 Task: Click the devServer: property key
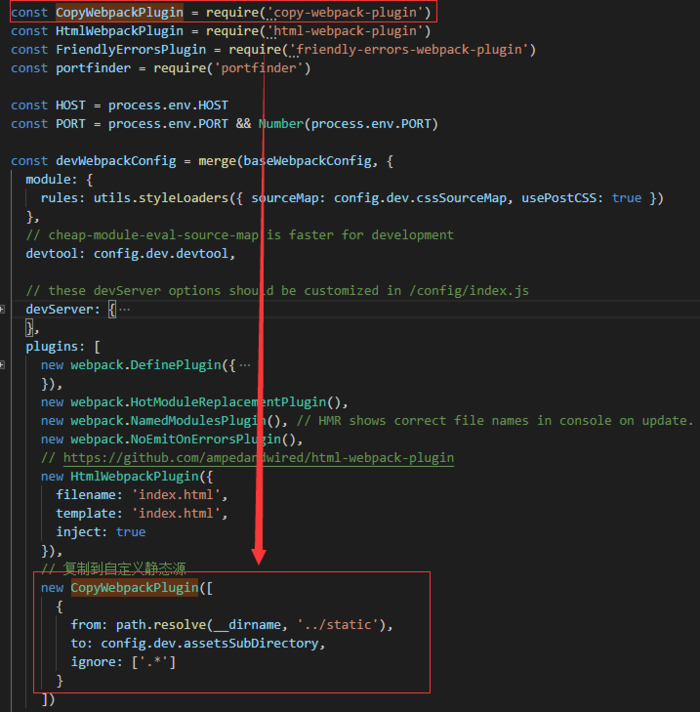coord(63,310)
